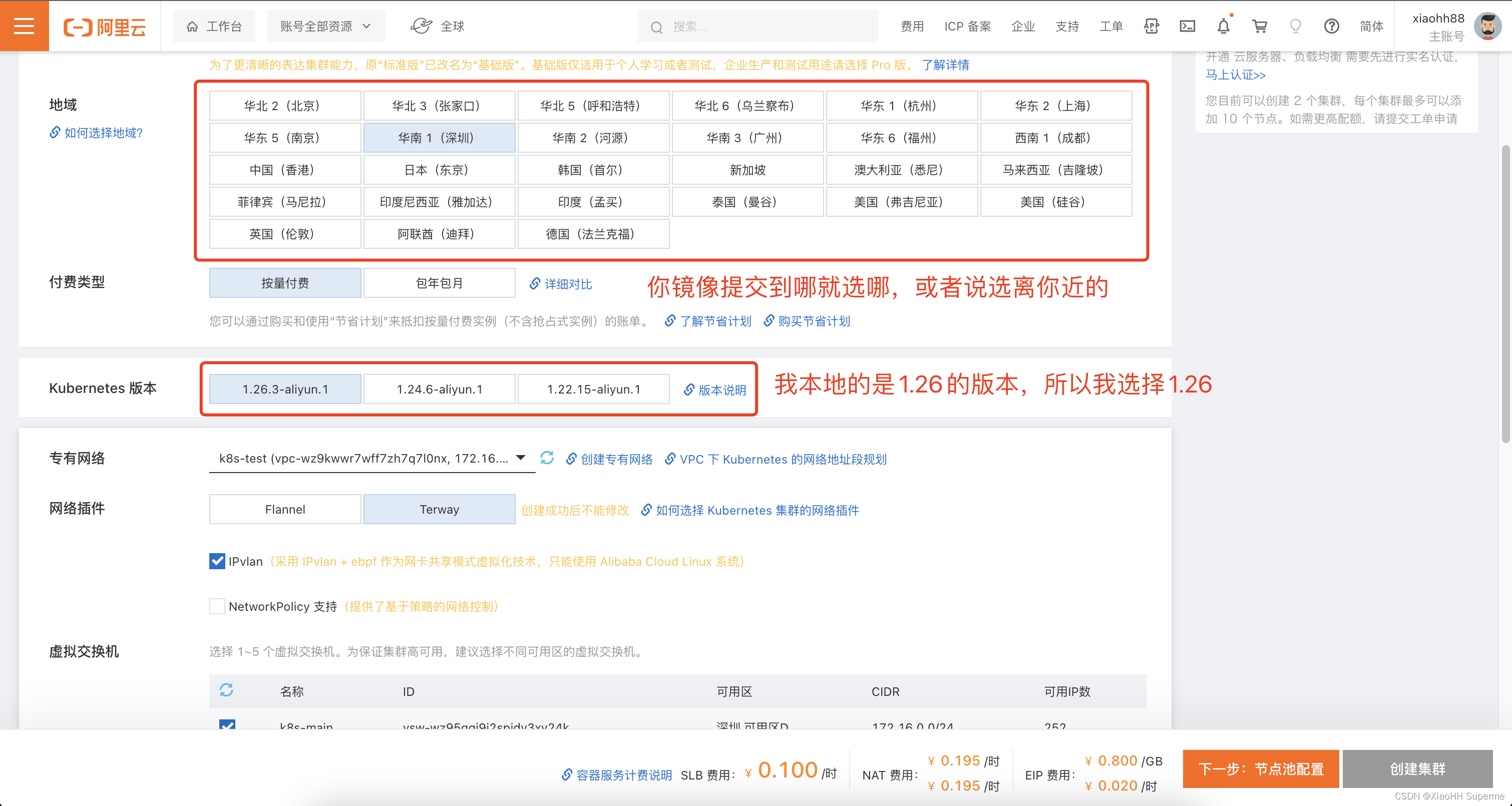The image size is (1512, 806).
Task: Open the 了解详情 link
Action: pos(946,65)
